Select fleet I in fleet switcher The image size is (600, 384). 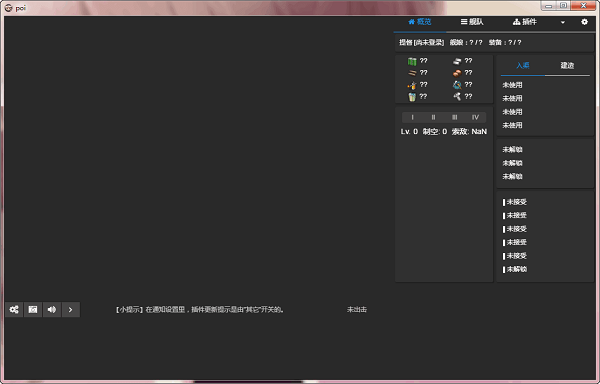coord(412,117)
